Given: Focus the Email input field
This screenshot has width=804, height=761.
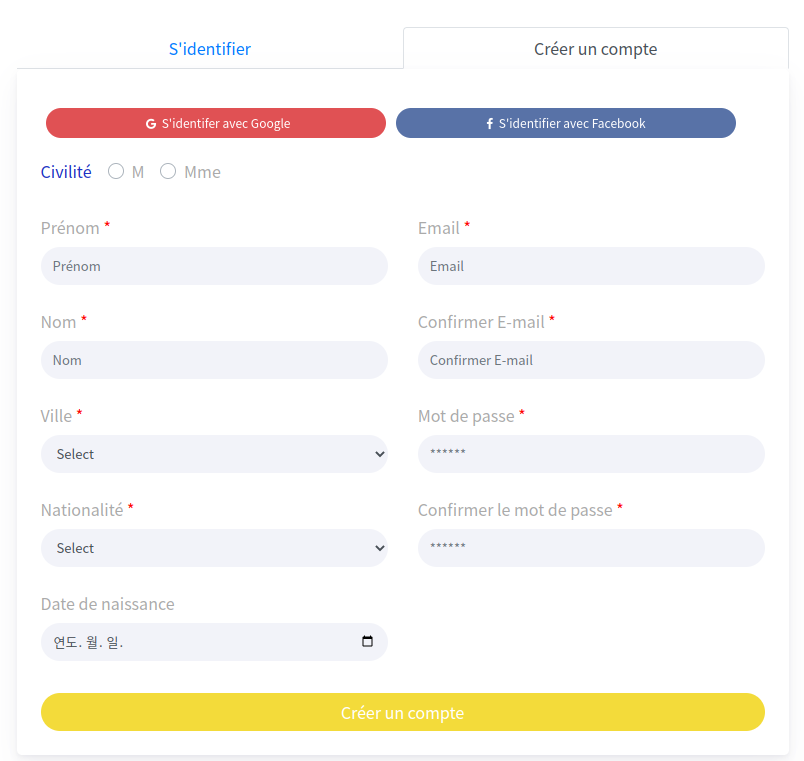Looking at the screenshot, I should 591,266.
